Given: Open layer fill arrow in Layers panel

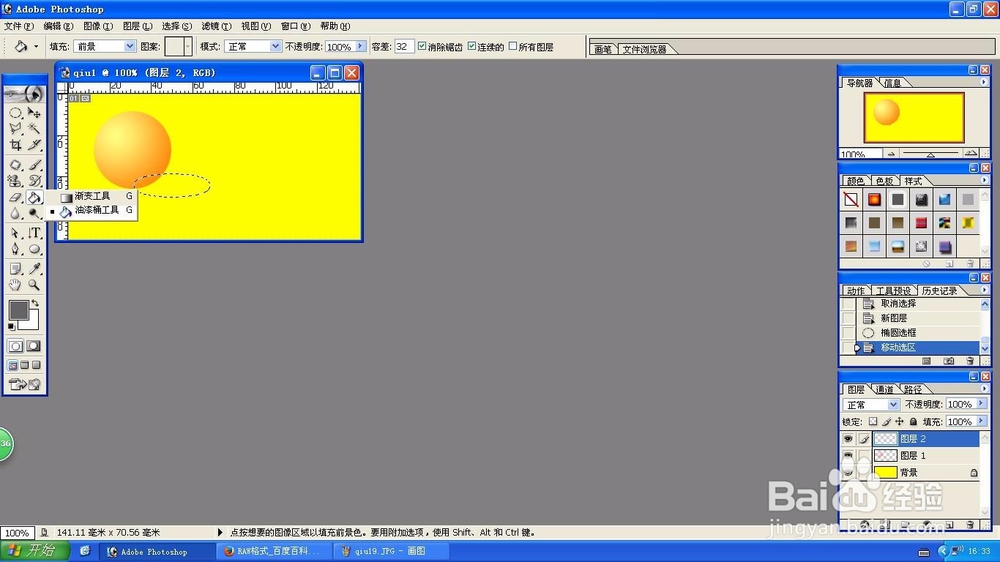Looking at the screenshot, I should coord(982,421).
